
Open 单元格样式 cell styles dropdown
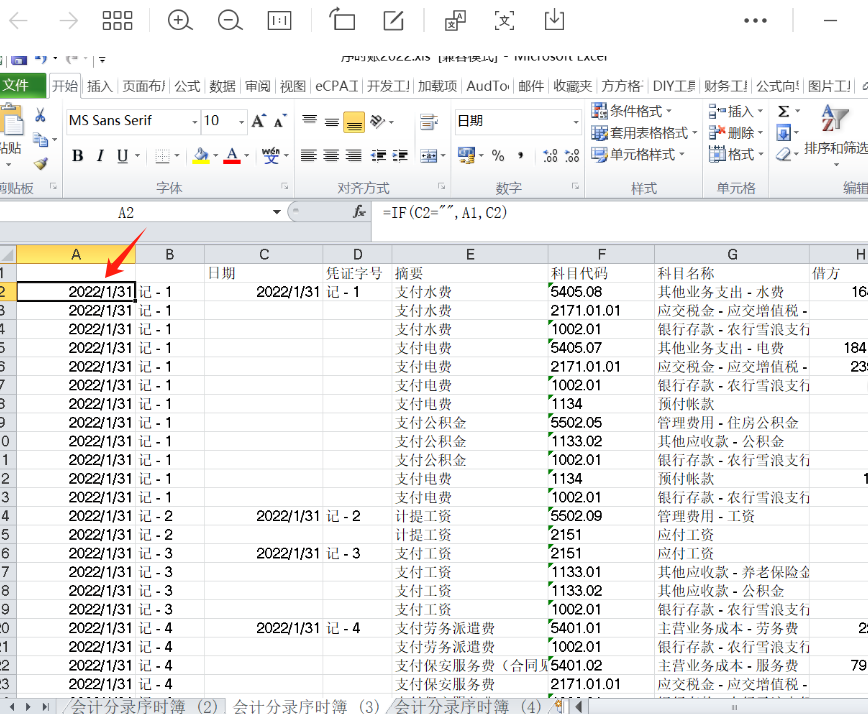coord(638,154)
